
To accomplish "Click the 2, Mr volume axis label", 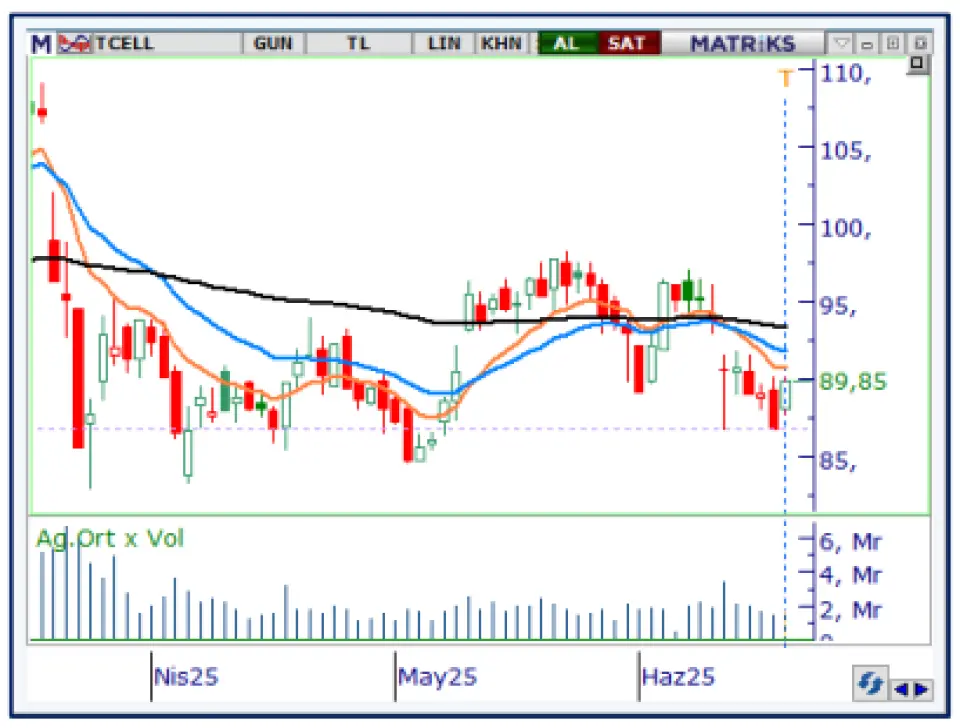I will tap(850, 610).
